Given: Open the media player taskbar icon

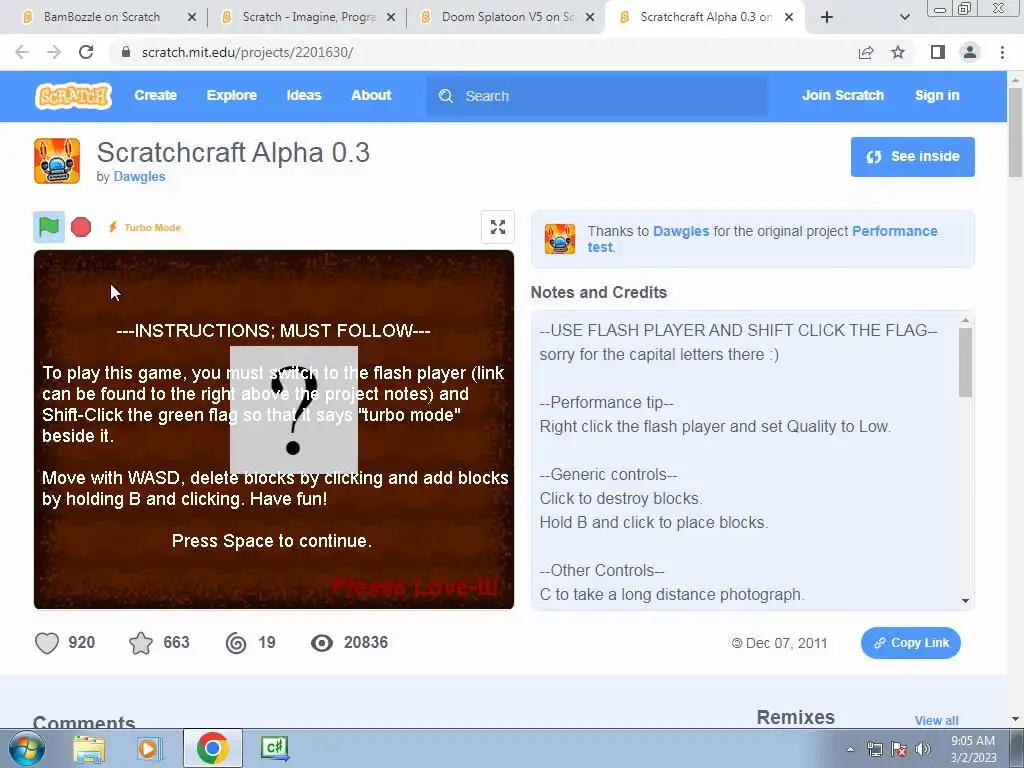Looking at the screenshot, I should click(x=149, y=749).
